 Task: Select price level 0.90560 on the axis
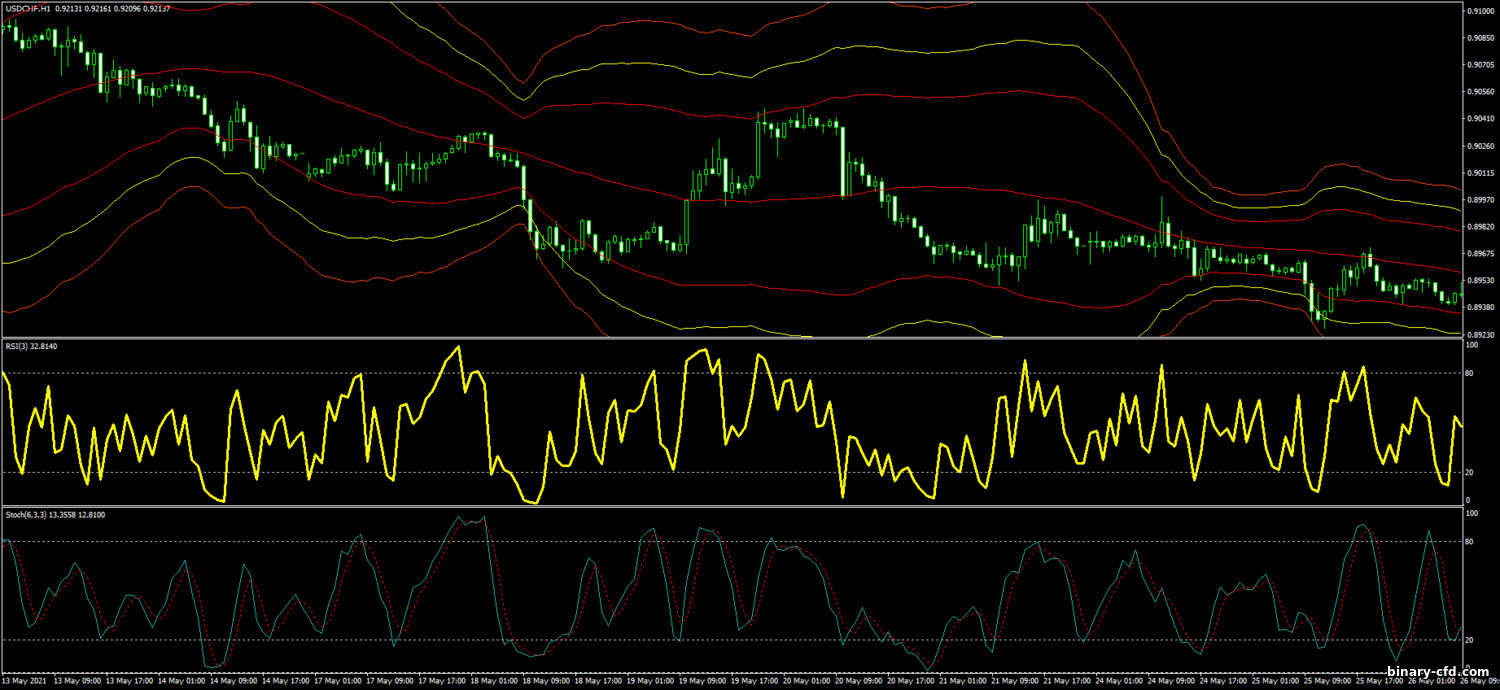point(1479,92)
